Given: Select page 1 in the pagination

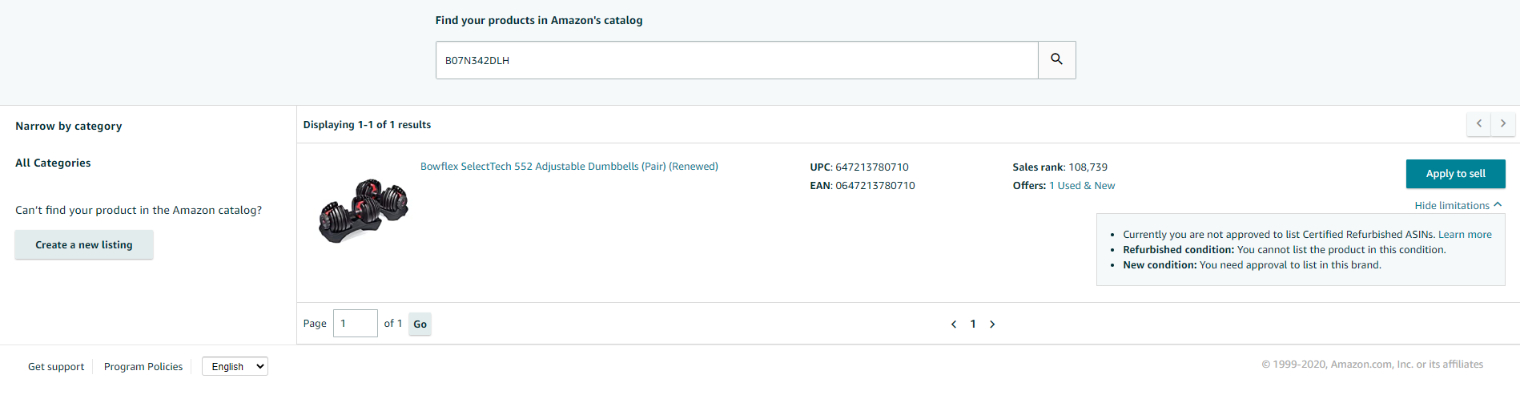Looking at the screenshot, I should [973, 324].
